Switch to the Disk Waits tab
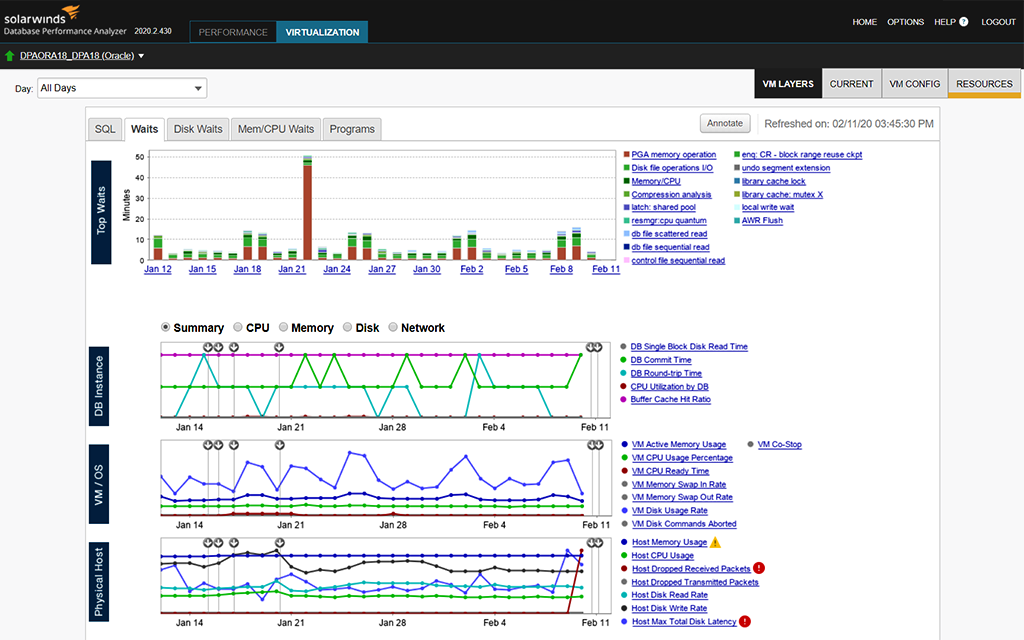The image size is (1024, 640). 198,129
